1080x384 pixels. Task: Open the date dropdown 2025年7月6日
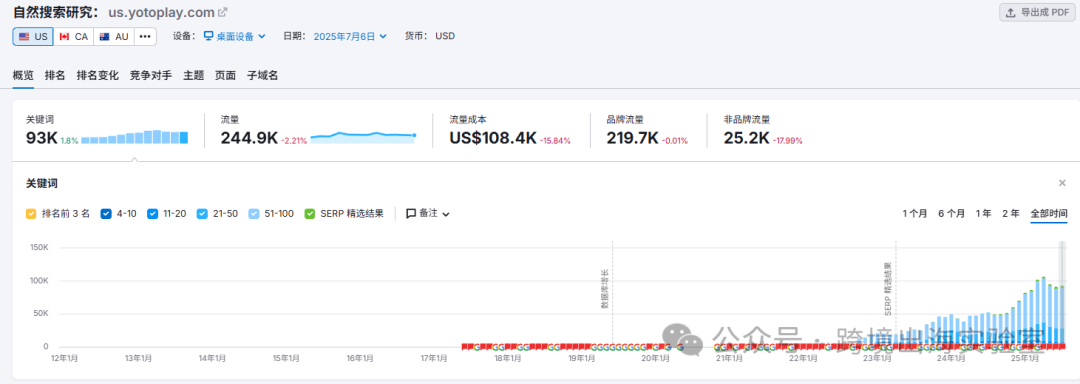(x=350, y=36)
